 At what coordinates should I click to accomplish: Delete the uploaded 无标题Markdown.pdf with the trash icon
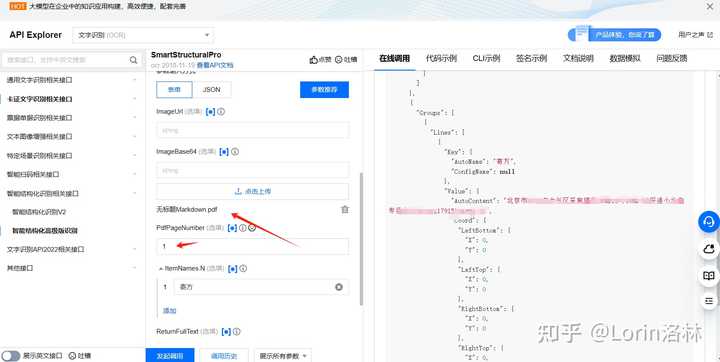tap(345, 209)
